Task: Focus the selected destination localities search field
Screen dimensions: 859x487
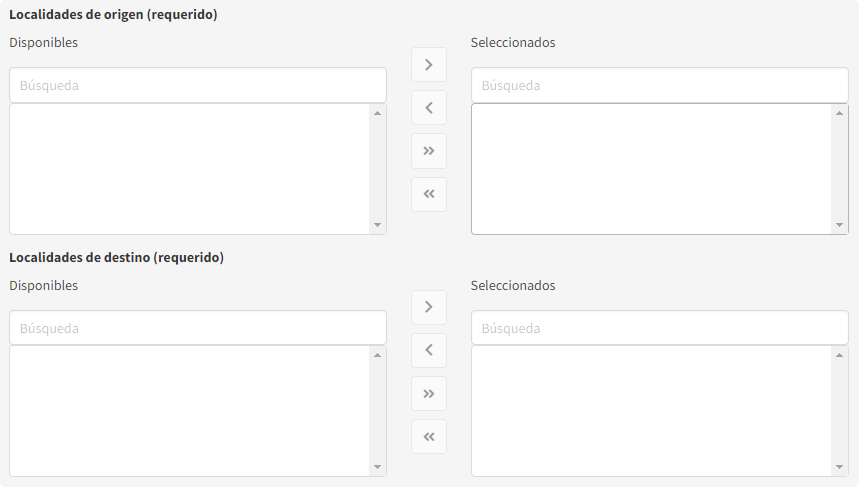Action: (x=659, y=328)
